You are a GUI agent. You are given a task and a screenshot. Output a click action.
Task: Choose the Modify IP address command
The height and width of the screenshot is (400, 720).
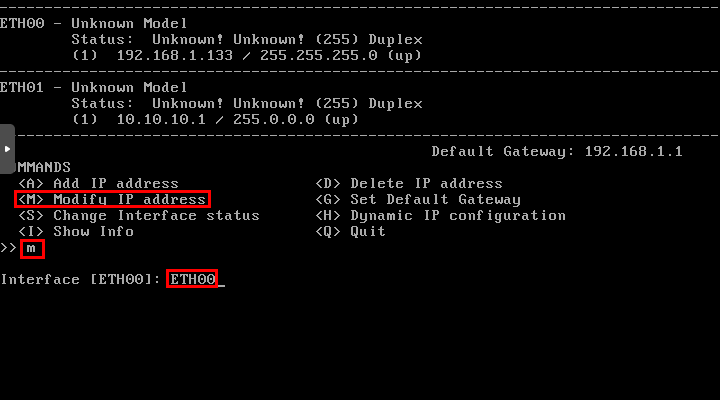pos(112,199)
